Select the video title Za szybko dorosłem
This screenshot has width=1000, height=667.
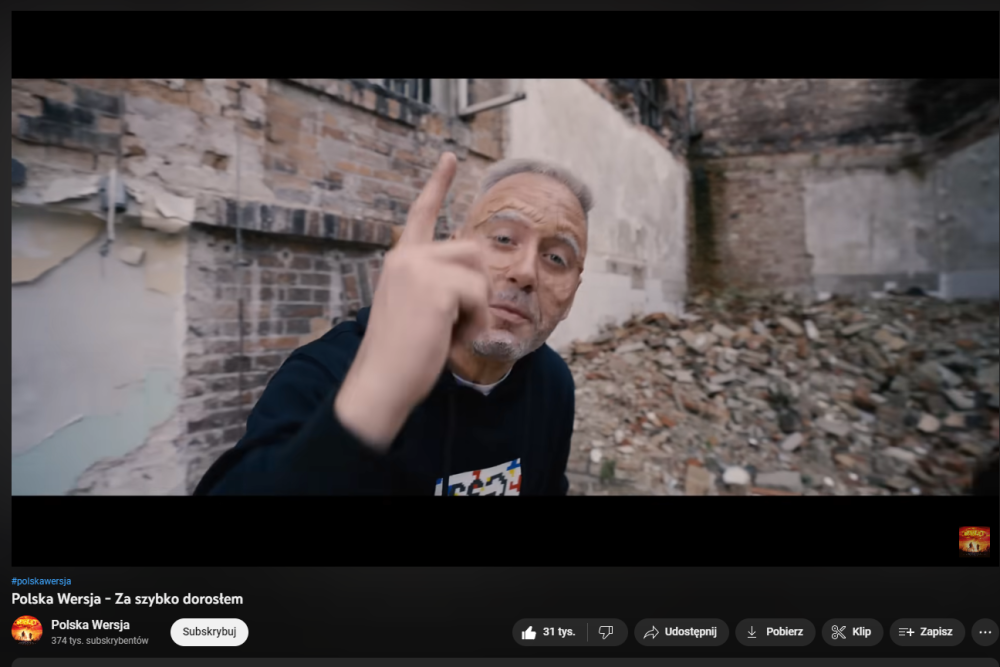point(127,599)
